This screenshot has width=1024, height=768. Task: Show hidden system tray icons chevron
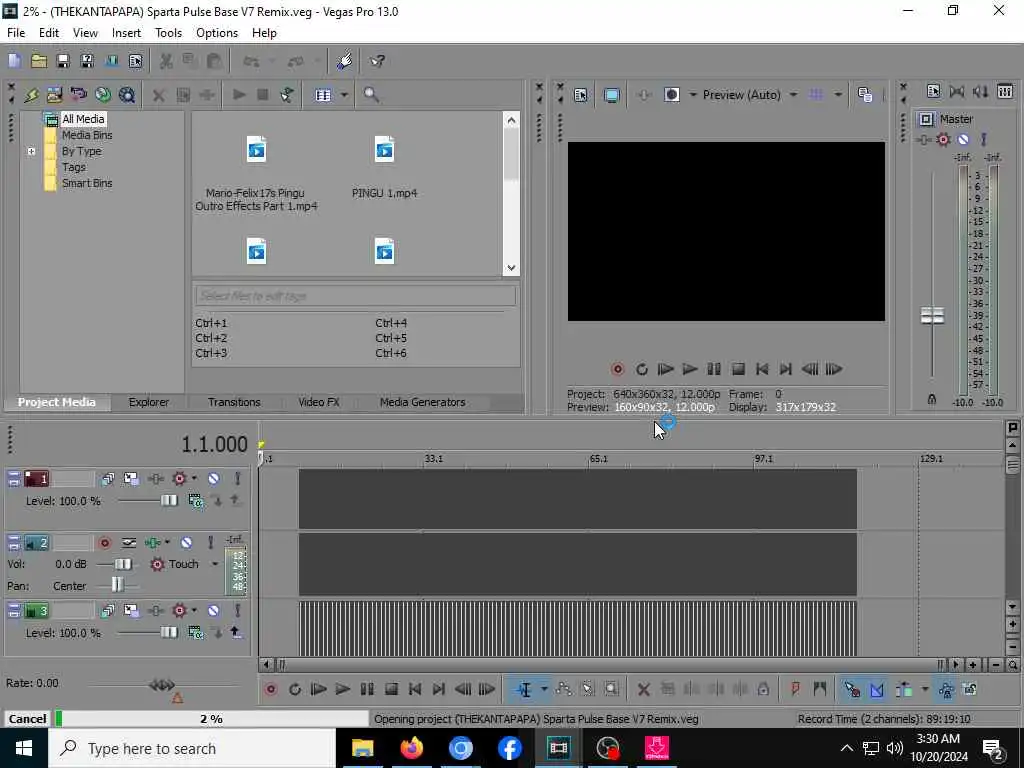[846, 748]
